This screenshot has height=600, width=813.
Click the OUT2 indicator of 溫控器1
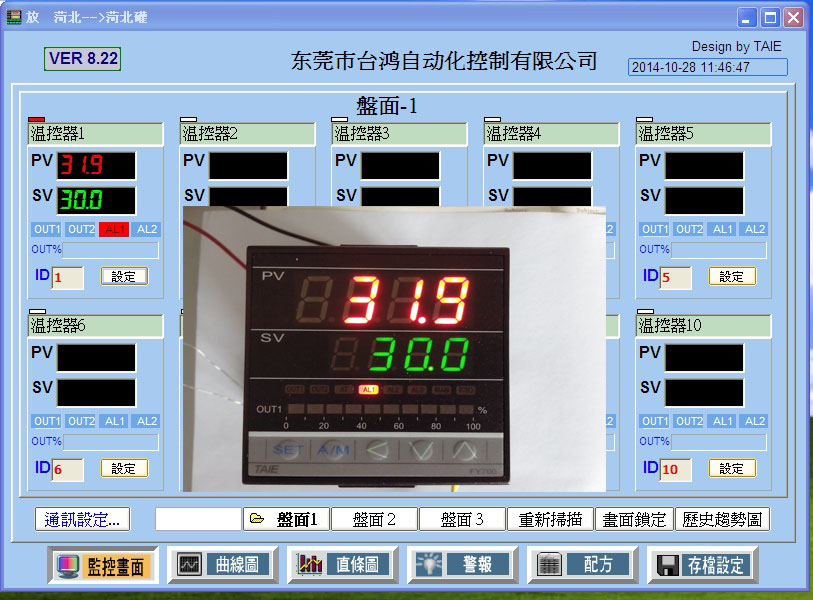(81, 229)
